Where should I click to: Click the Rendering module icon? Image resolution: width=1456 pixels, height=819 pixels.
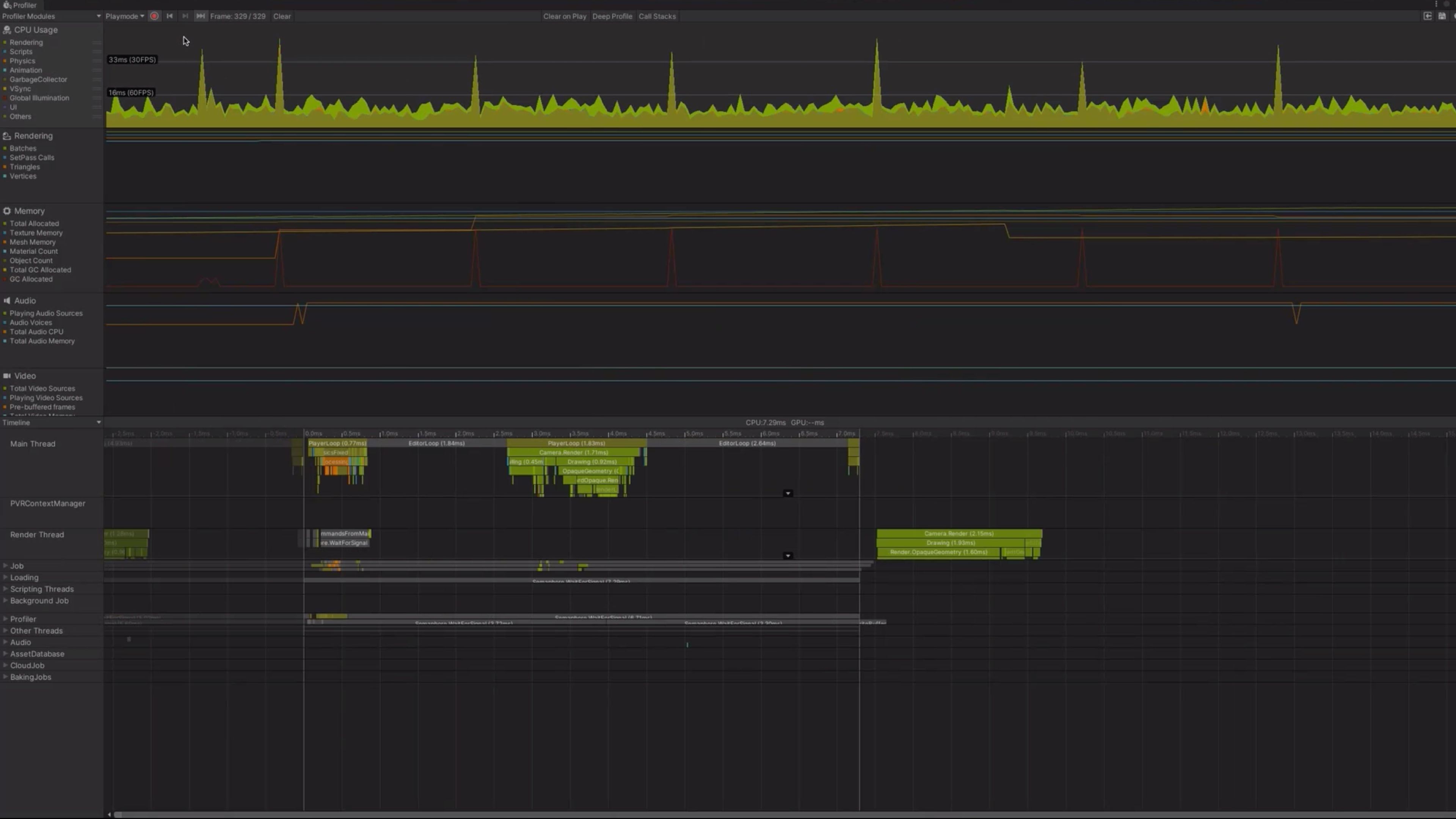coord(7,135)
